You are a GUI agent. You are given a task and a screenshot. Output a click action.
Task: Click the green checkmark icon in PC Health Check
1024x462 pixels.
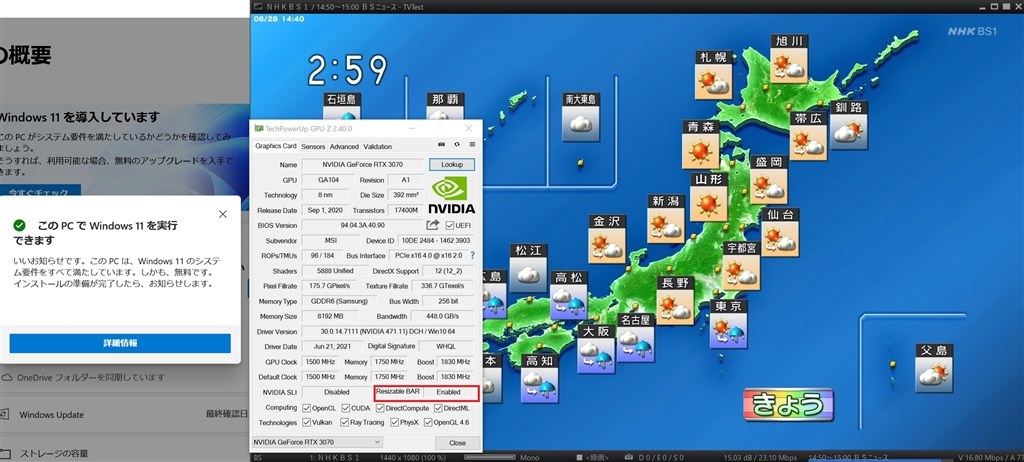20,225
